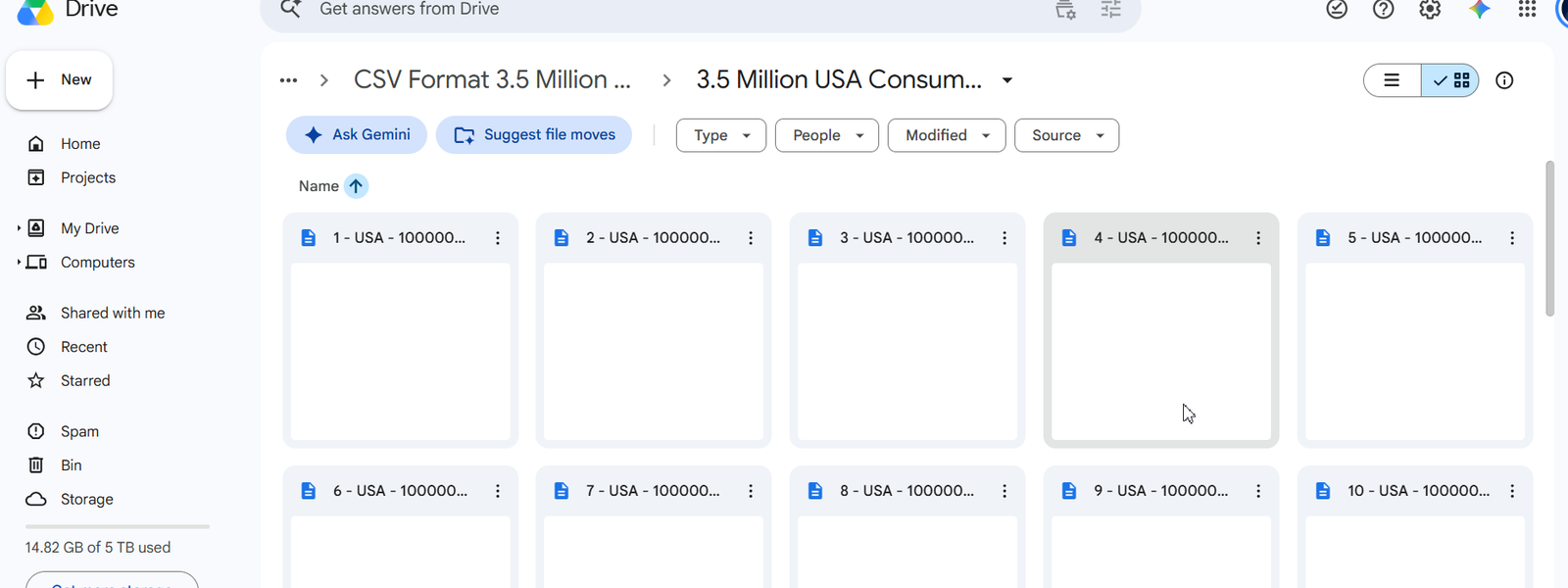The height and width of the screenshot is (588, 1568).
Task: Open more options for file 6 - USA
Action: [x=498, y=491]
